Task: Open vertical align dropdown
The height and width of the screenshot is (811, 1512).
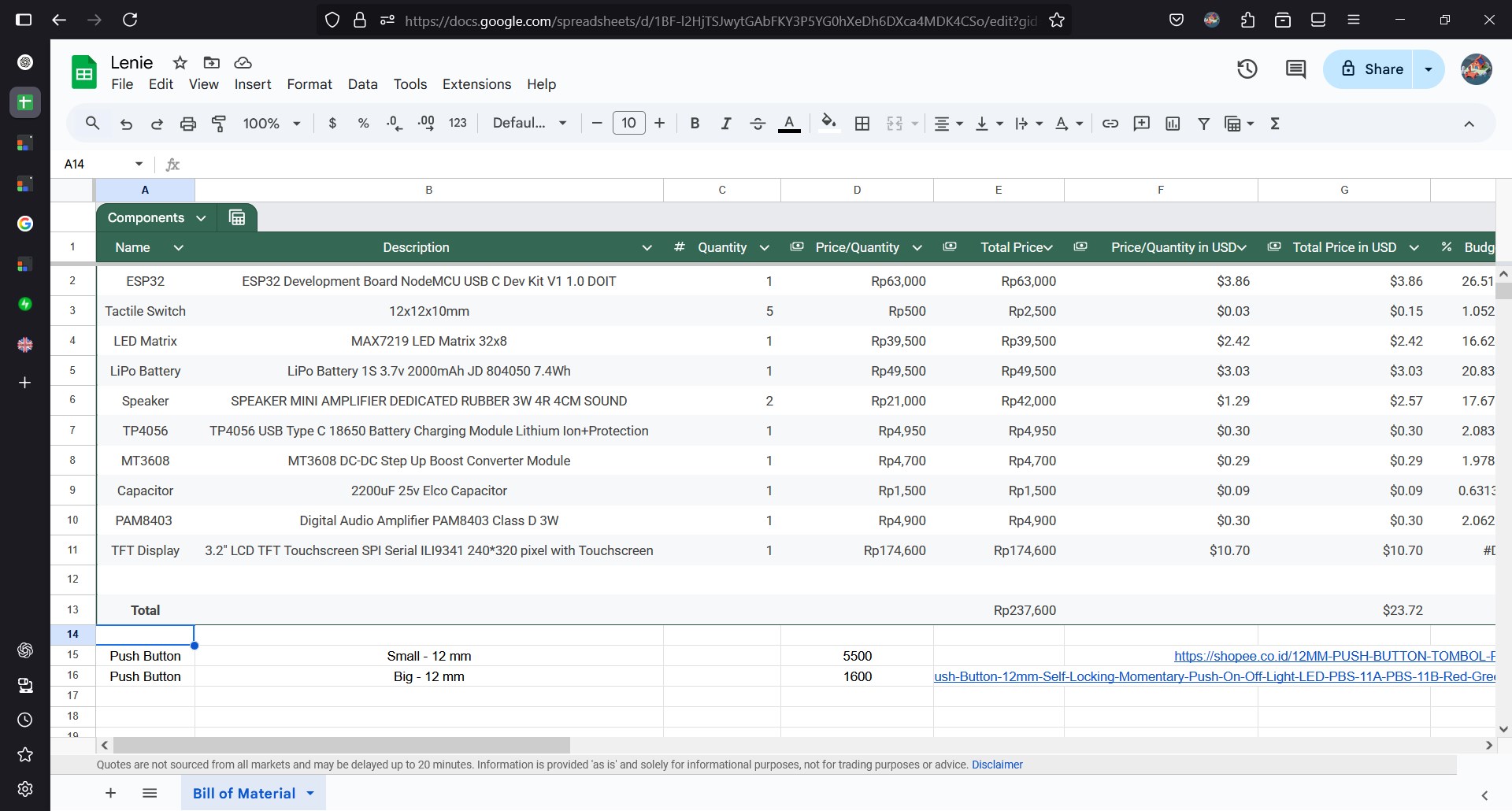Action: coord(989,124)
